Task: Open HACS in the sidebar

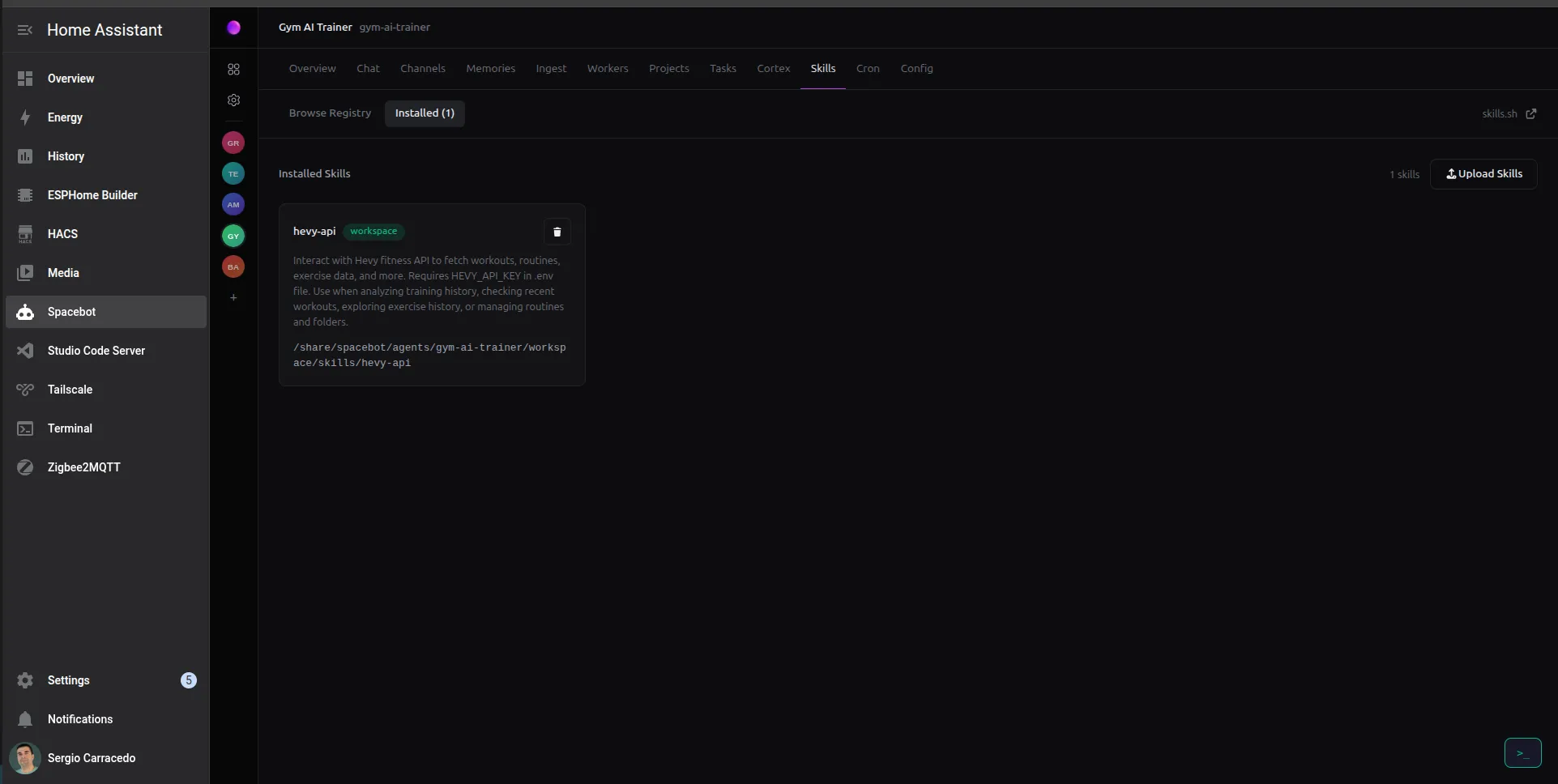Action: tap(62, 234)
